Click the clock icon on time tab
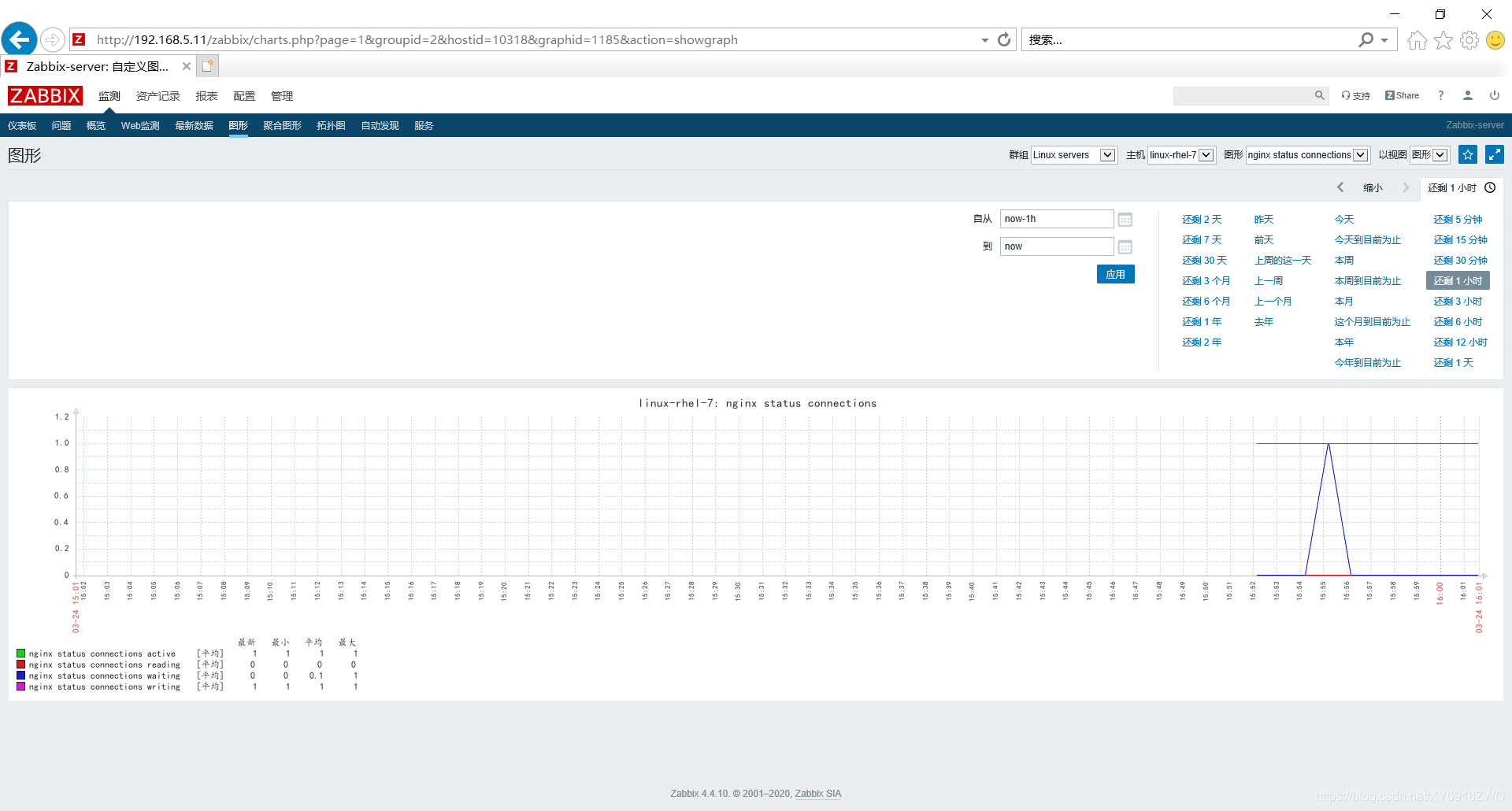 (1490, 187)
